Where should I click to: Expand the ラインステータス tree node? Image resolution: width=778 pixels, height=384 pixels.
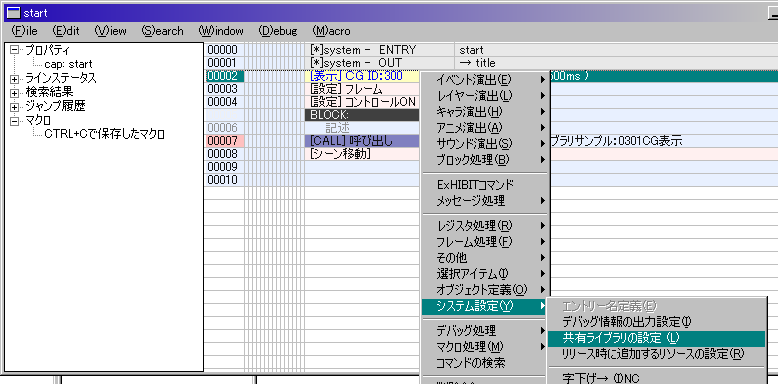[x=14, y=78]
